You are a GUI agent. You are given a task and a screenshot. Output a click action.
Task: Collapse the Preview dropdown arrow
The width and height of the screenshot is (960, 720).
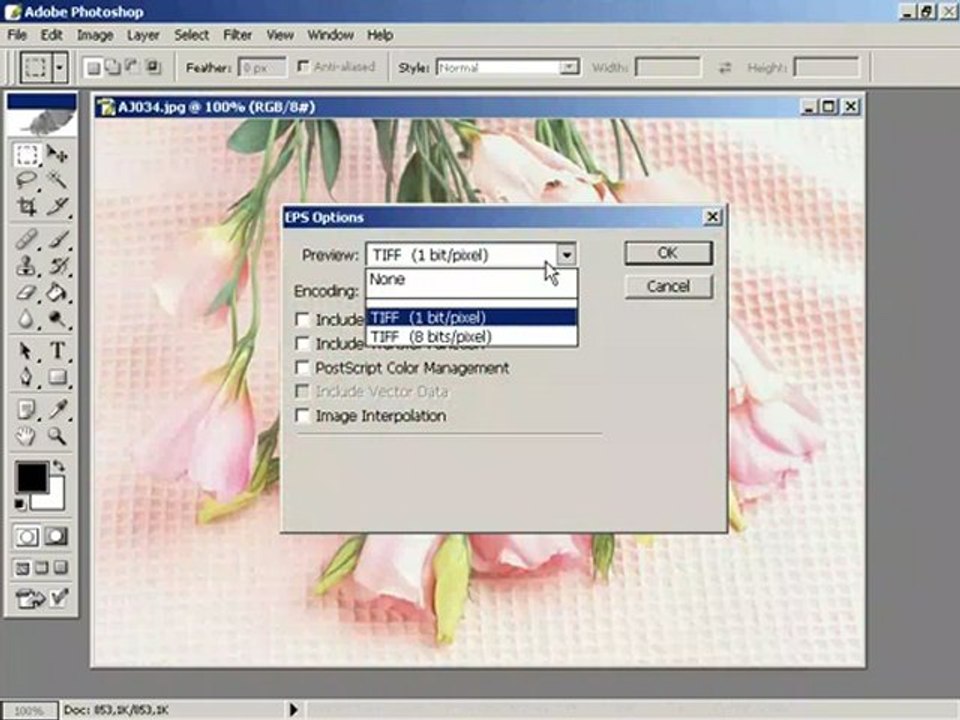pyautogui.click(x=566, y=254)
